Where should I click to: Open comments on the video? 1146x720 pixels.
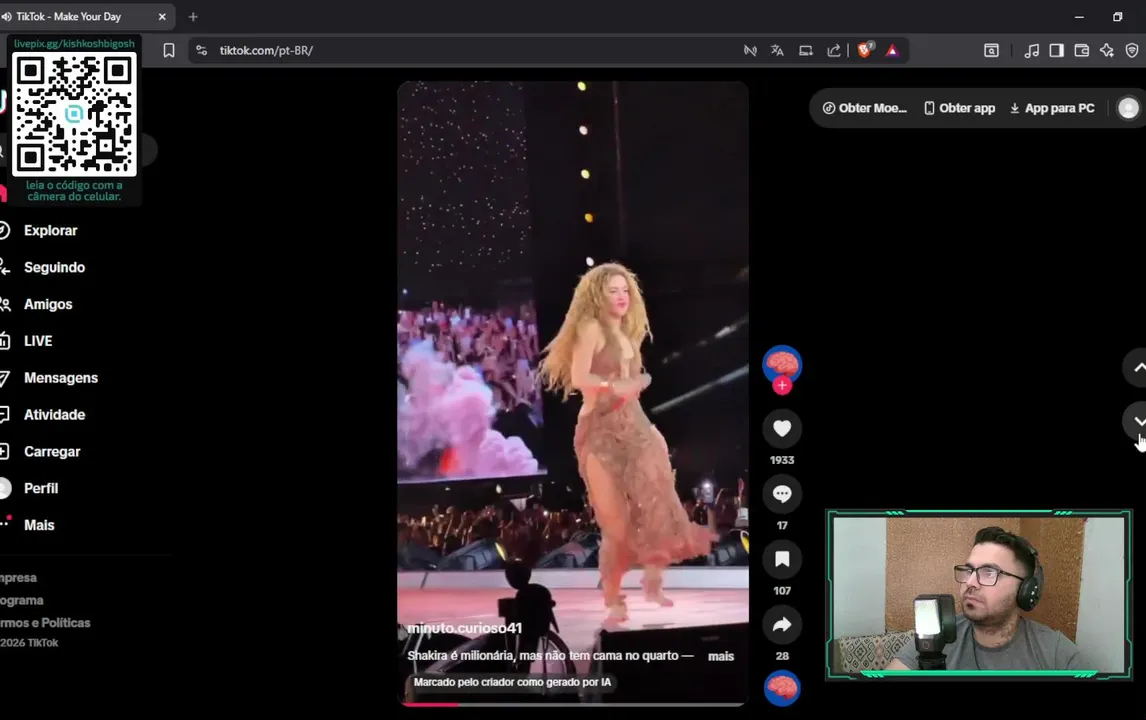click(x=782, y=494)
